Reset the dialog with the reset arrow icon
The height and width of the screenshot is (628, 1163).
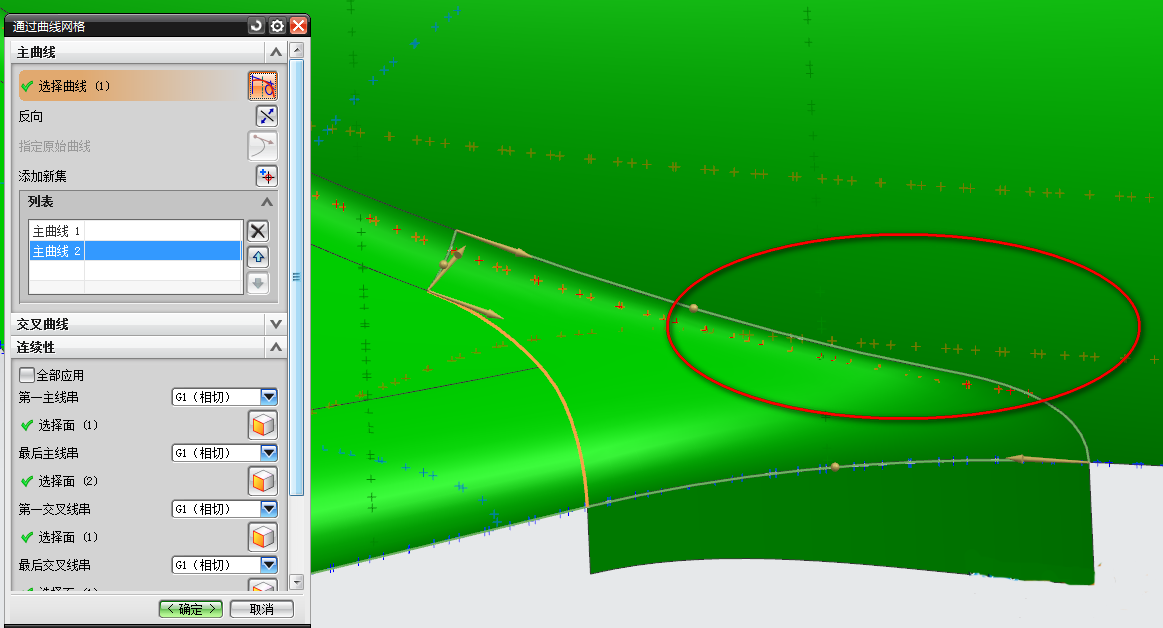(x=257, y=26)
